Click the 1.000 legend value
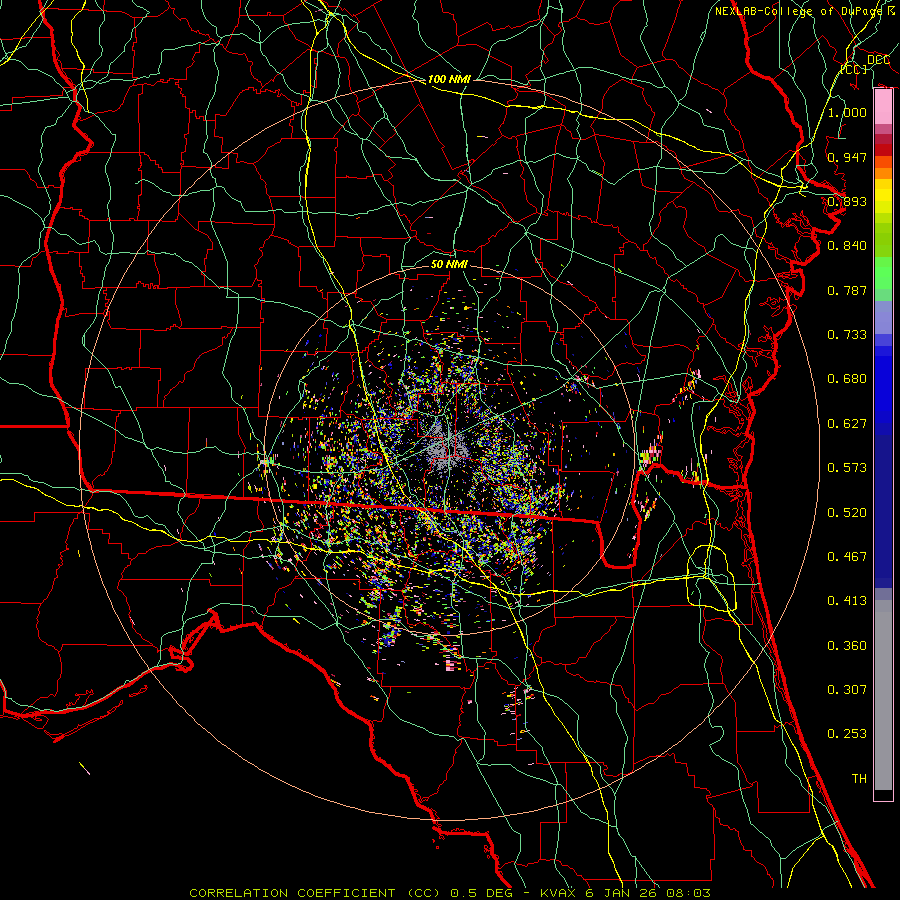Screen dimensions: 900x900 click(847, 112)
